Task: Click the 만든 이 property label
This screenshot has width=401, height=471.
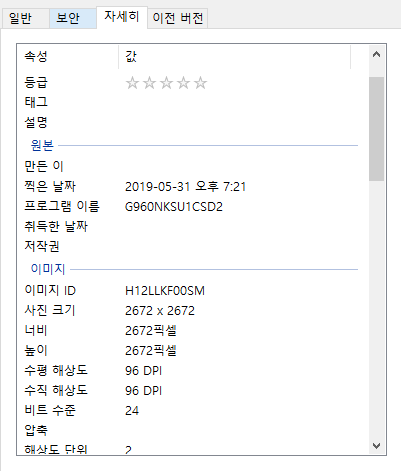Action: [44, 166]
